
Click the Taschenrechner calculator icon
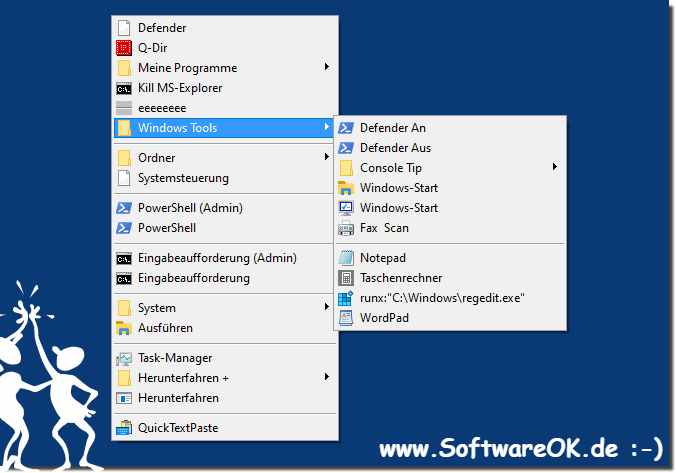(346, 278)
